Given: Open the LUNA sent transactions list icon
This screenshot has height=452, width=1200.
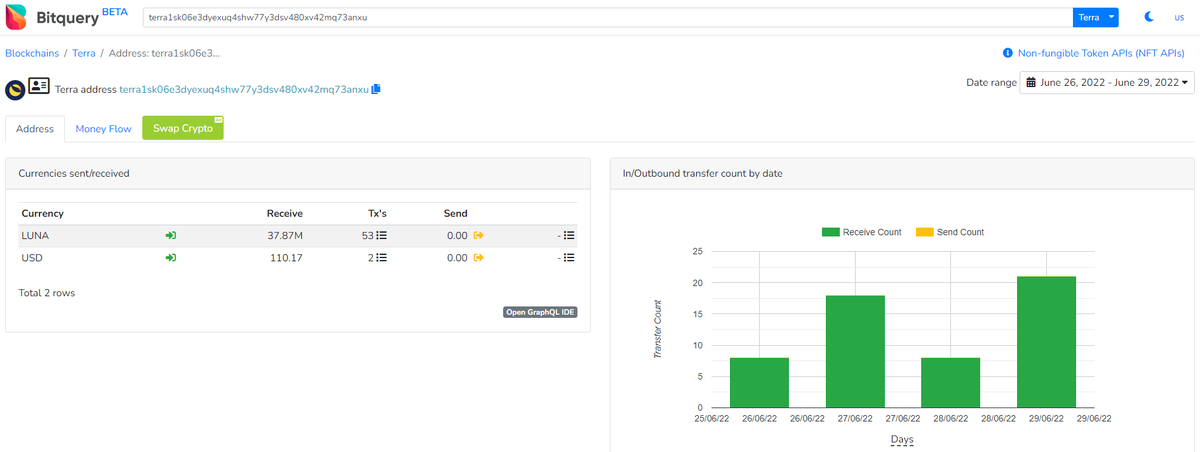Looking at the screenshot, I should click(569, 236).
